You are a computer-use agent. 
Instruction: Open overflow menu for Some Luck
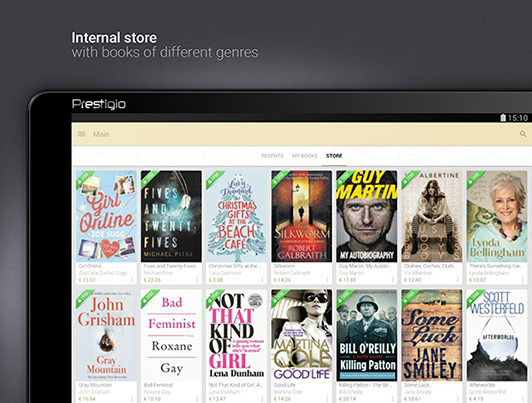(458, 399)
